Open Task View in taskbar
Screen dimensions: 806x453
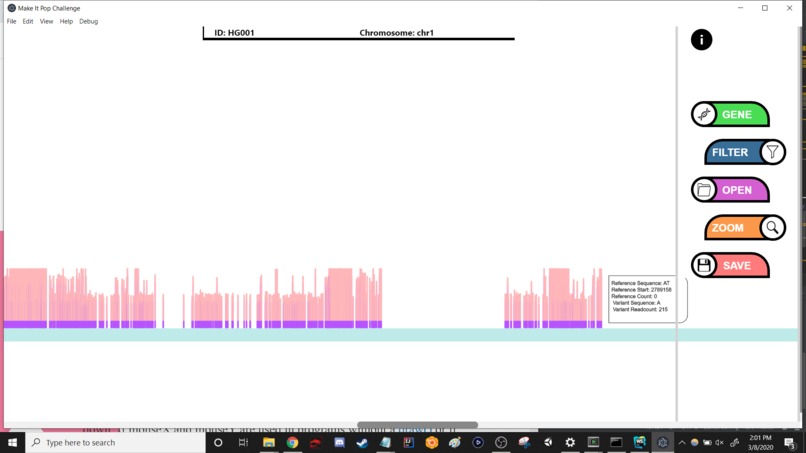[x=243, y=442]
